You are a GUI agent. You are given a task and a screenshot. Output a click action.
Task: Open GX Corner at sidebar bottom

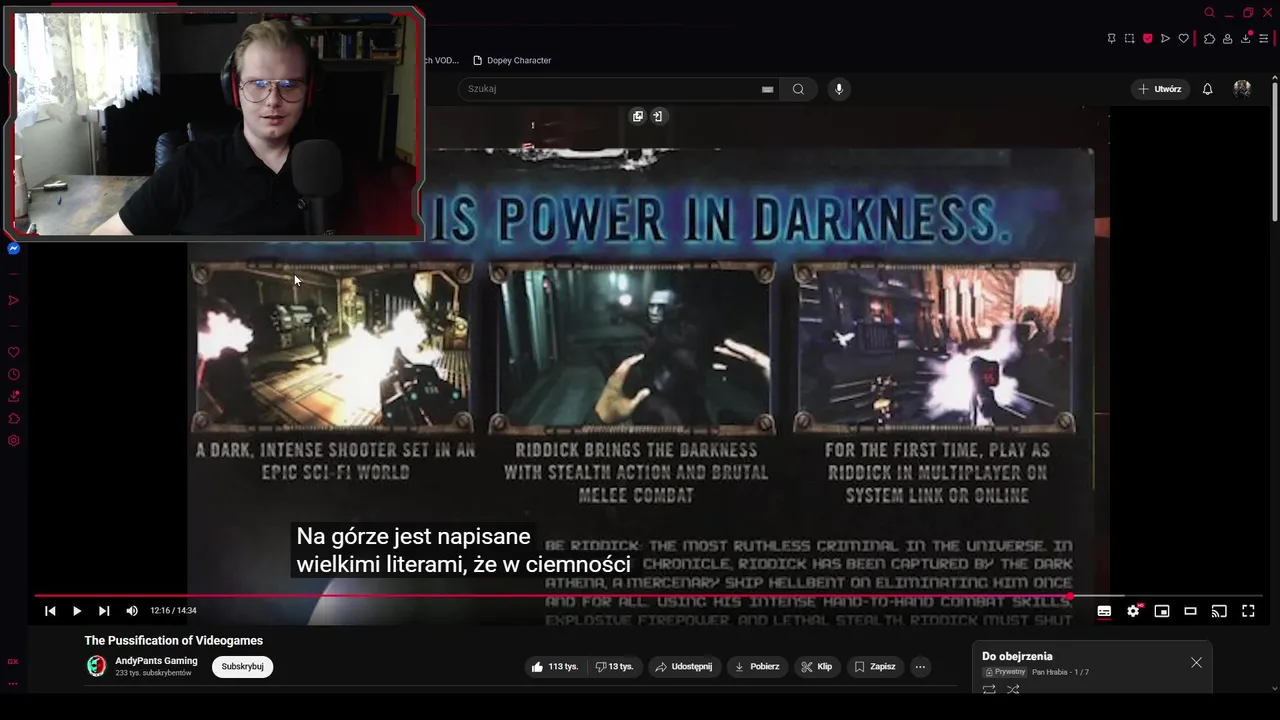13,661
